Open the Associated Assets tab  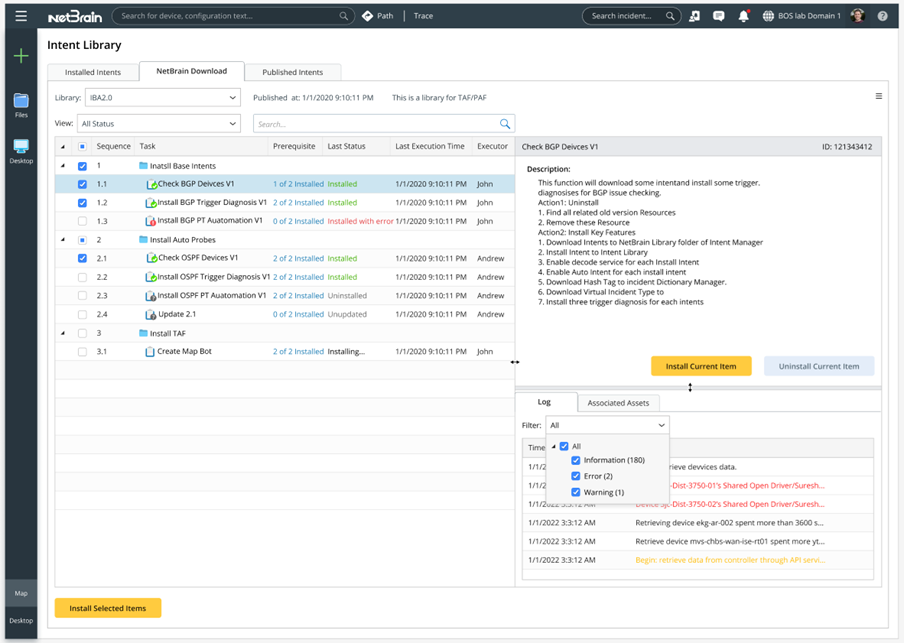618,403
